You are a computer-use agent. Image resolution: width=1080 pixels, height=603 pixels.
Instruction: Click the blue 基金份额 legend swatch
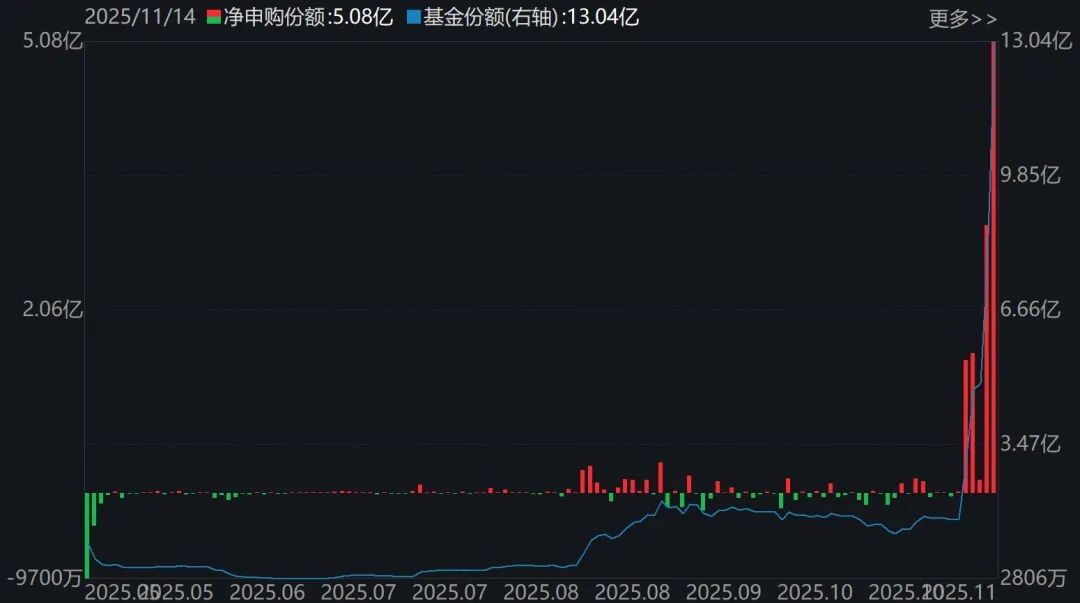click(414, 17)
